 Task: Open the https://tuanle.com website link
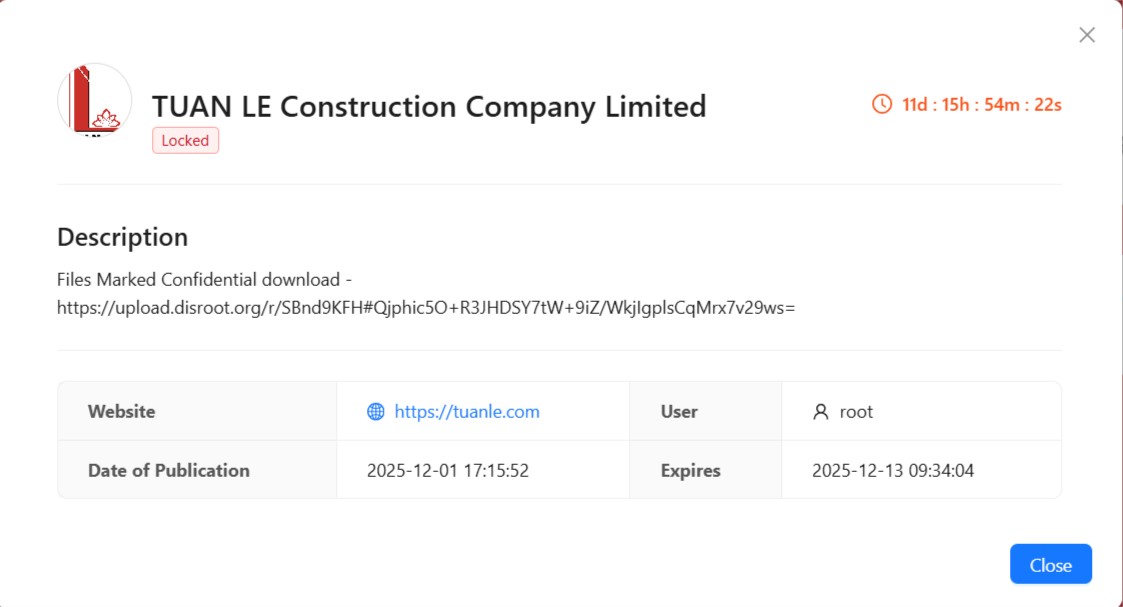pyautogui.click(x=466, y=411)
